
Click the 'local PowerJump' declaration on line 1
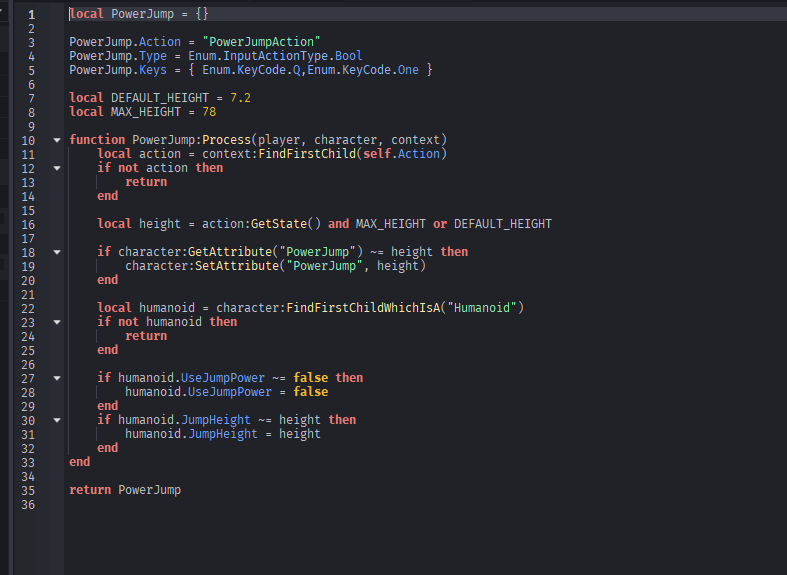(121, 14)
